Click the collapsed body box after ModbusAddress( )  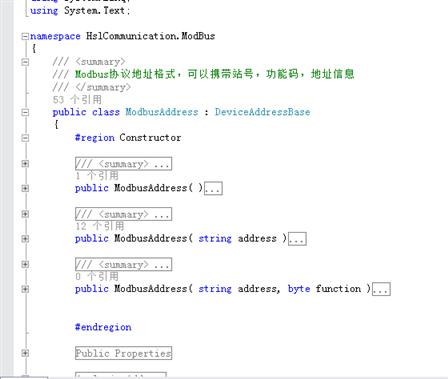pos(213,188)
